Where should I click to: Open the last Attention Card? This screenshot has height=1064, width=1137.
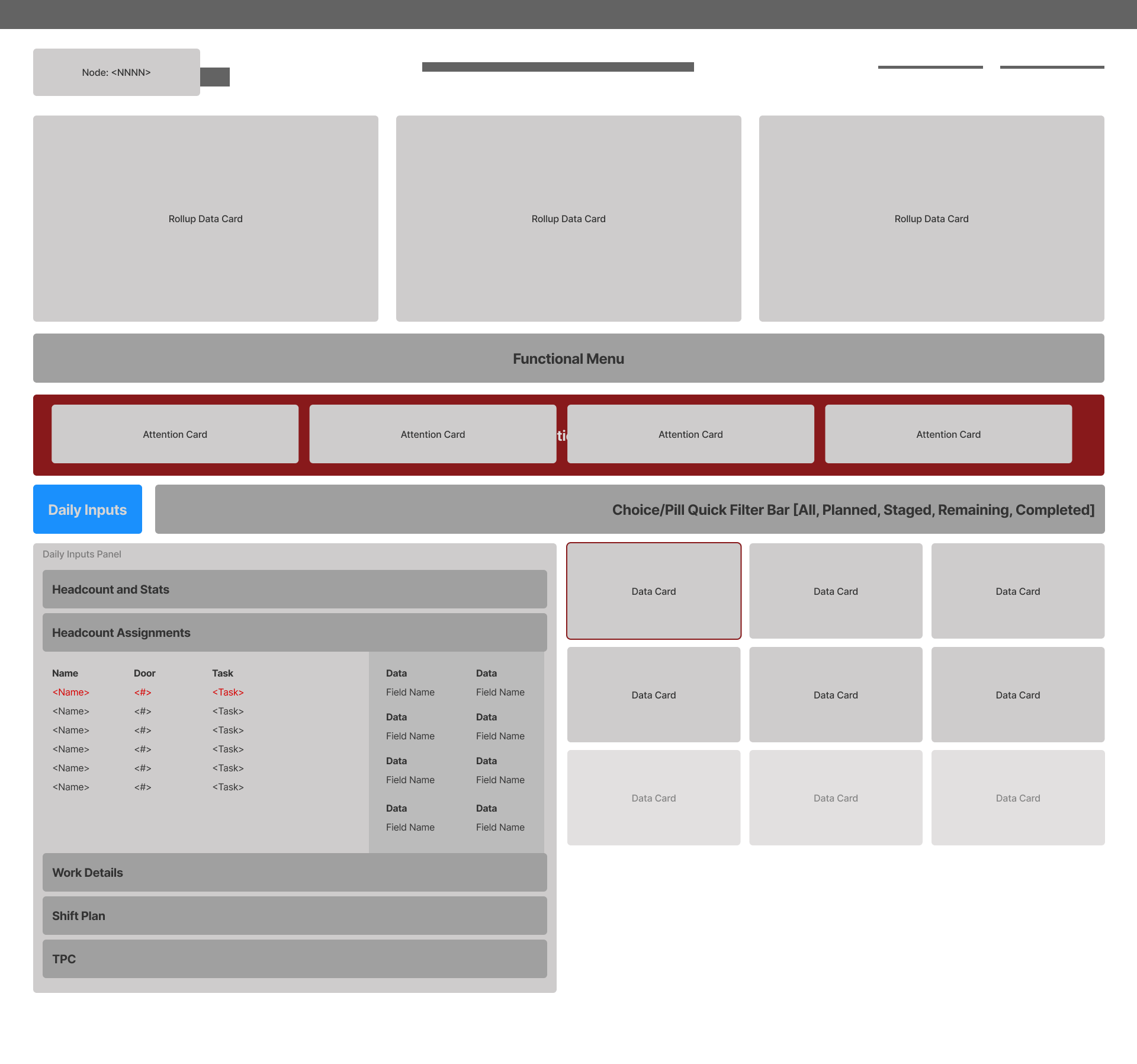tap(948, 434)
